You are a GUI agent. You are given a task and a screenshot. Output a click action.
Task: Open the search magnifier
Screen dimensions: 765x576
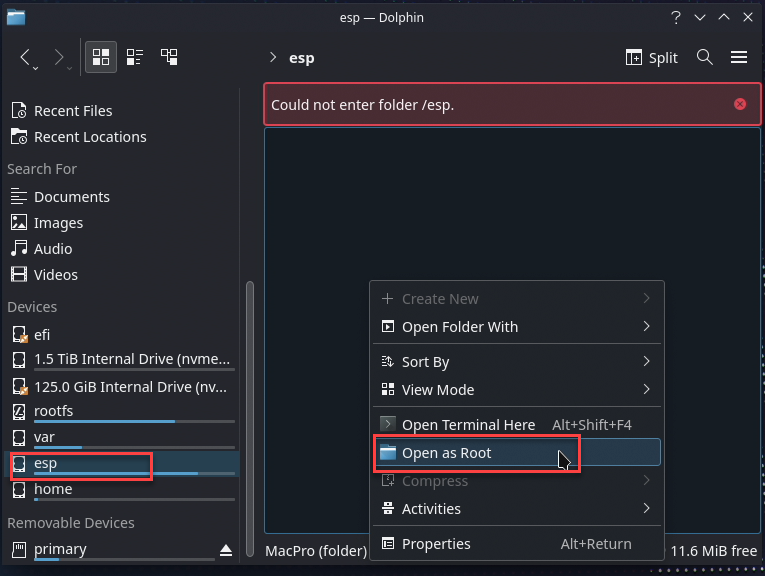(x=705, y=57)
